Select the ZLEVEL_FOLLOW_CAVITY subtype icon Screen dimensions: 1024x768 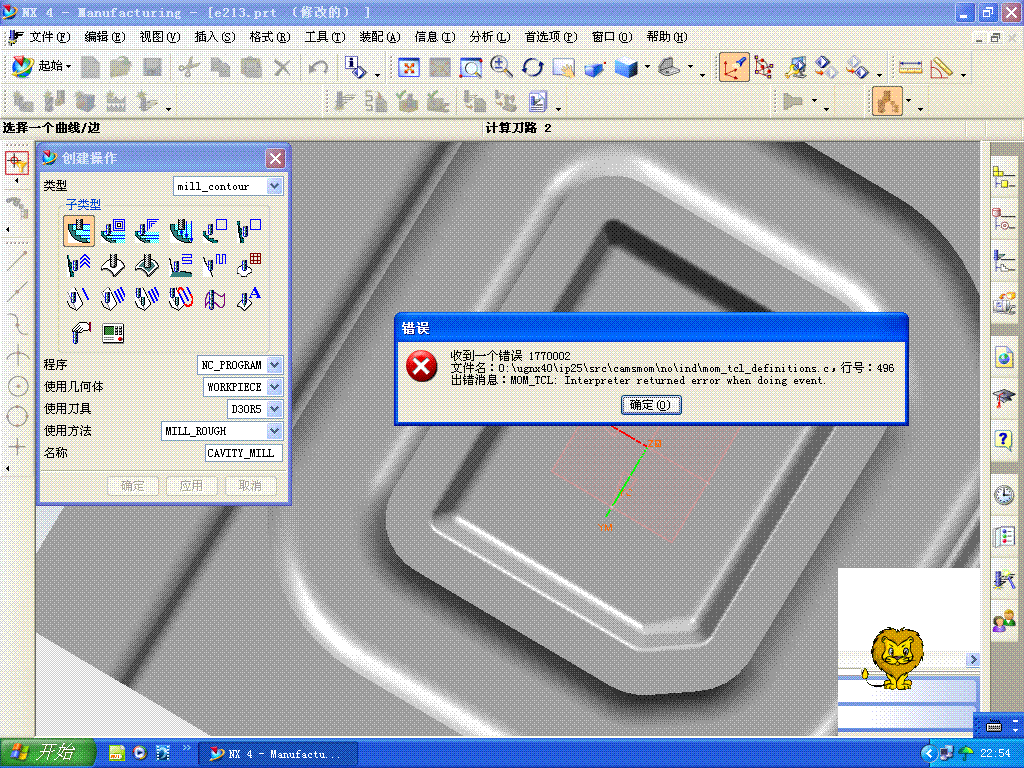113,231
